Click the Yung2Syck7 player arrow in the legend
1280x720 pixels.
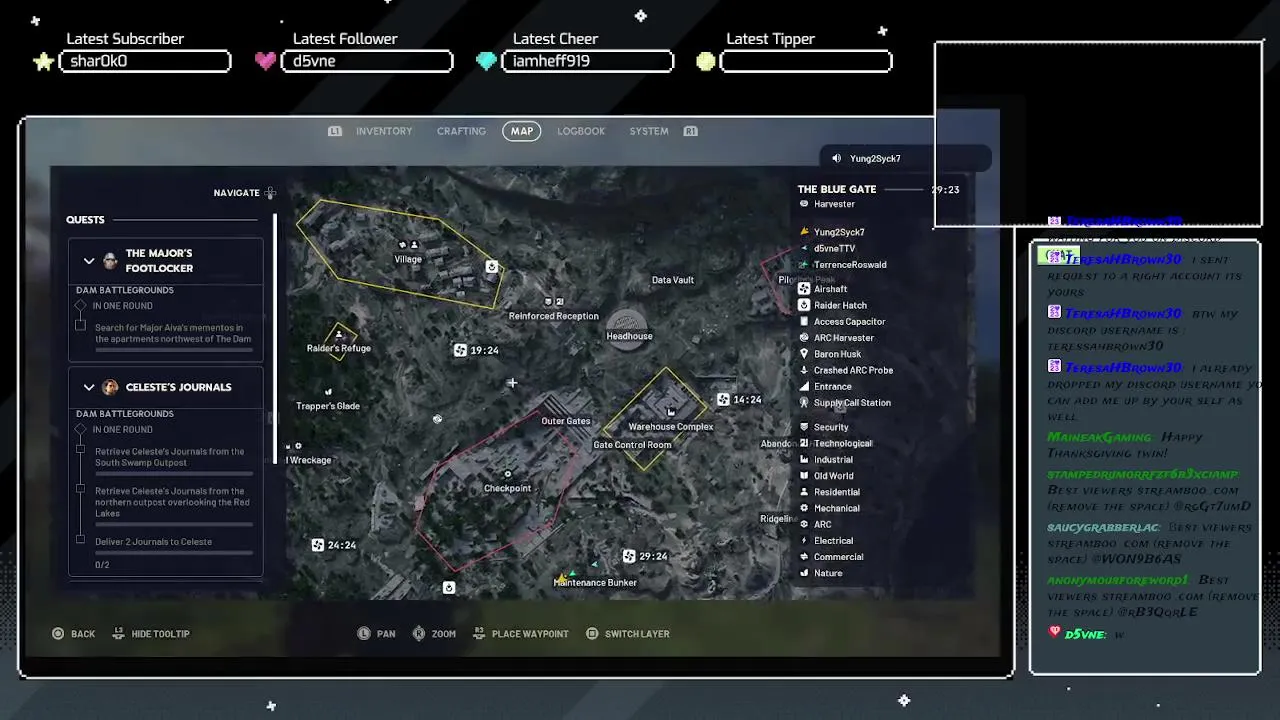click(804, 232)
